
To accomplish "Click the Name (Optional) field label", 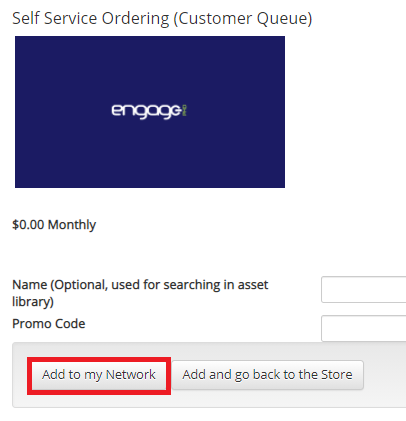I will (140, 293).
